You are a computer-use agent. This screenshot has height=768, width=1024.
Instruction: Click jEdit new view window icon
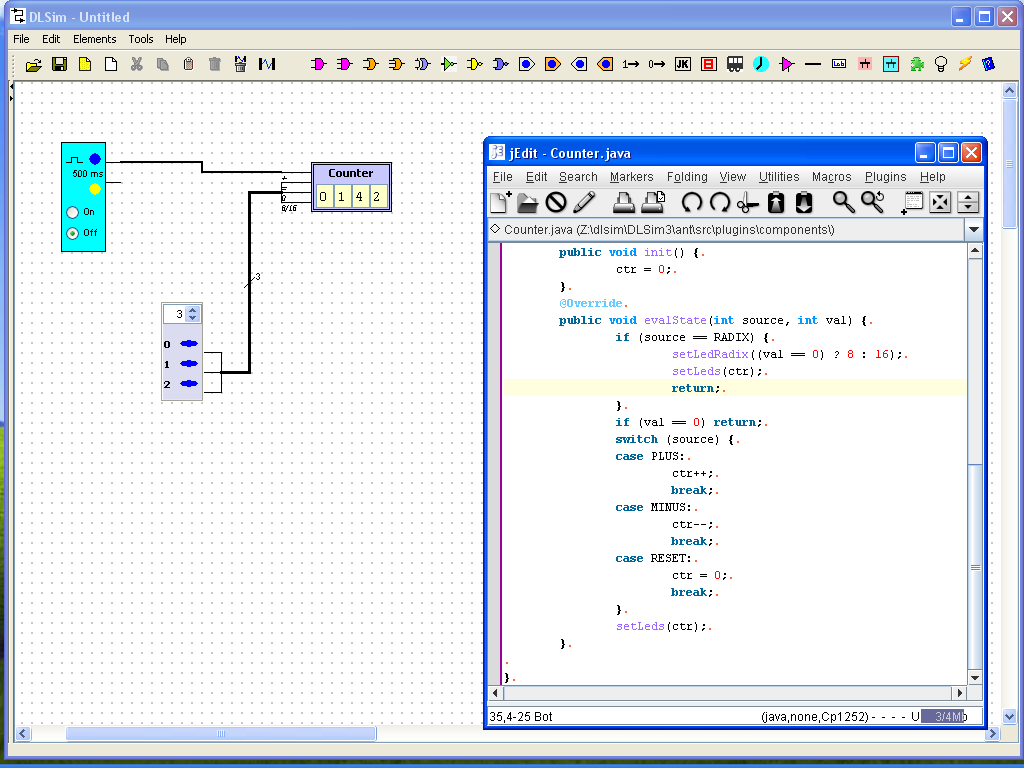912,202
